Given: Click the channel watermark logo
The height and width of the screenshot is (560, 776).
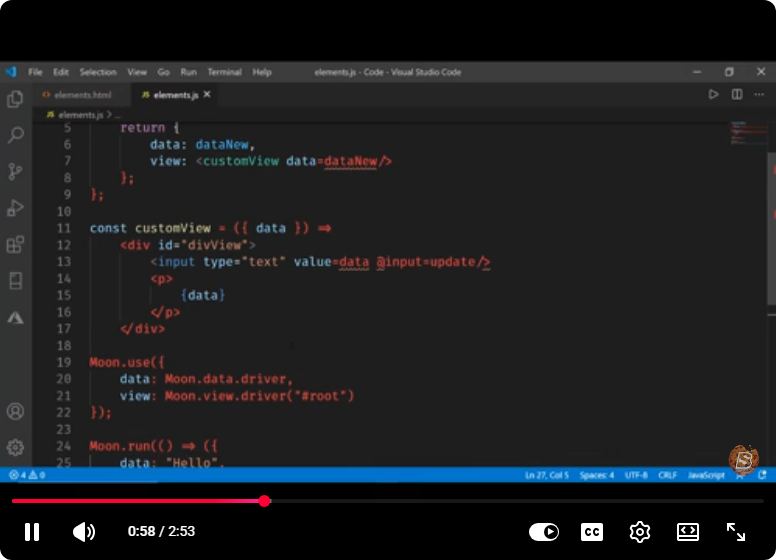Looking at the screenshot, I should tap(743, 460).
